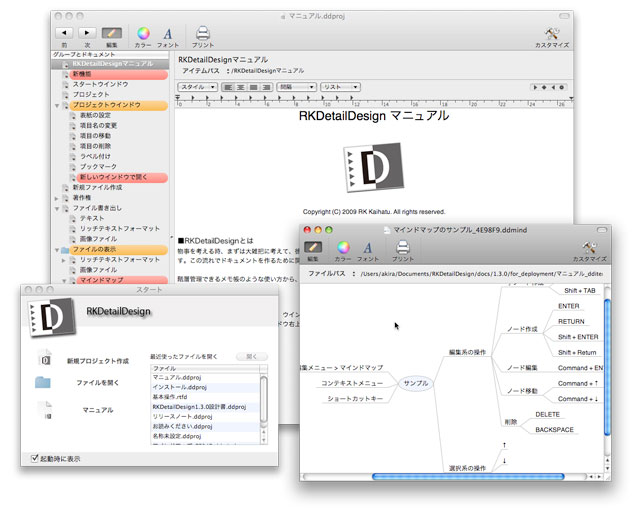The height and width of the screenshot is (512, 632).
Task: Collapse the プロジェクトウインドウ disclosure triangle
Action: coord(57,105)
